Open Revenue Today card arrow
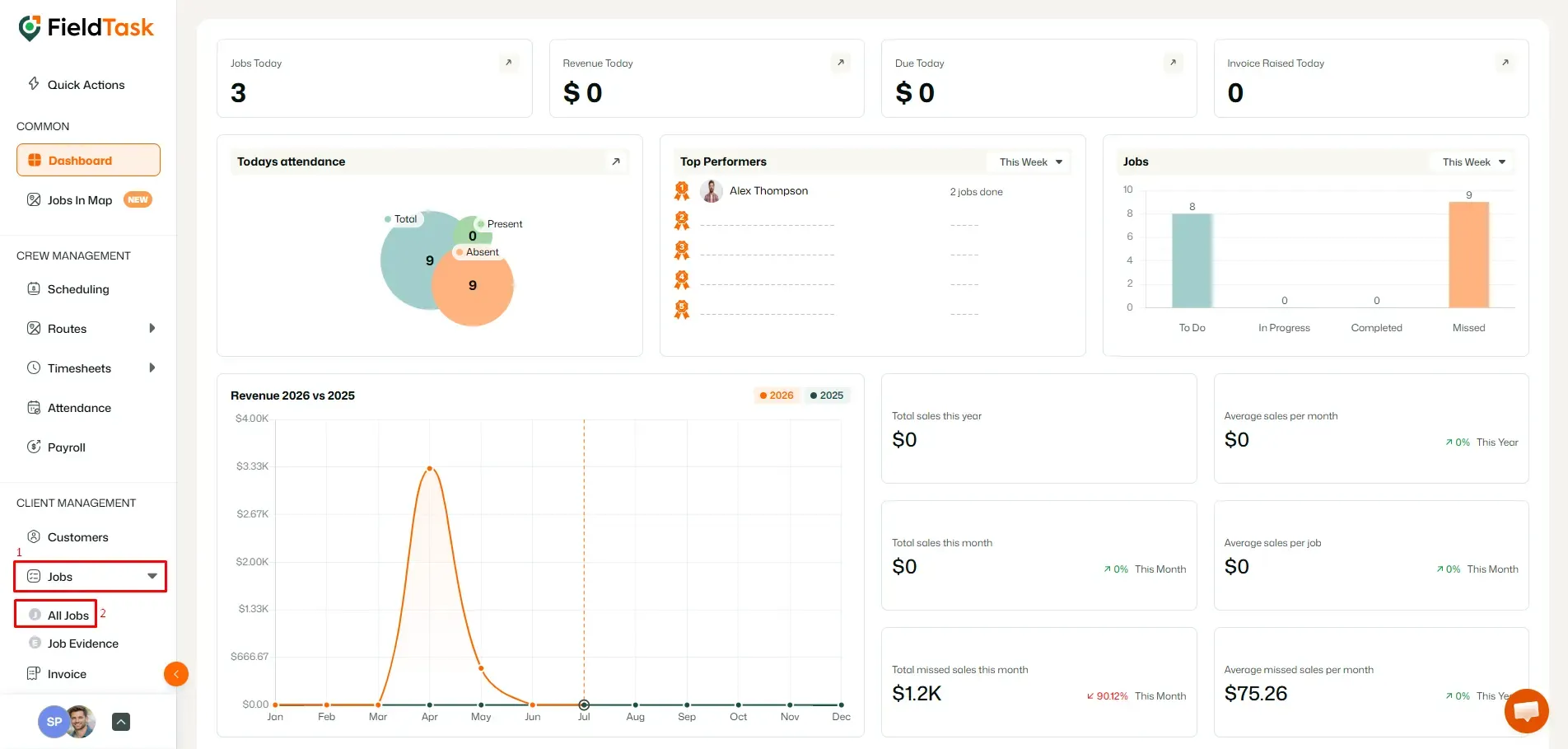 coord(841,63)
